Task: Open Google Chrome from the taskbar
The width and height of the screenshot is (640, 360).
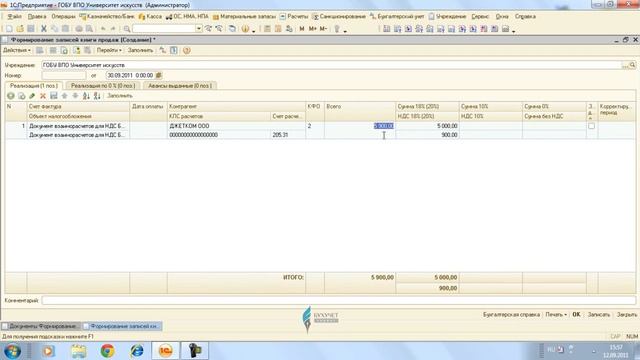Action: click(107, 351)
